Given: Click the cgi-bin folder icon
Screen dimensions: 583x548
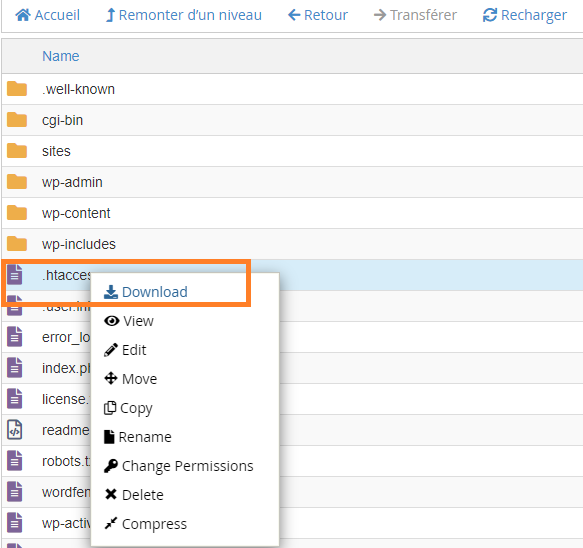Looking at the screenshot, I should coord(17,120).
